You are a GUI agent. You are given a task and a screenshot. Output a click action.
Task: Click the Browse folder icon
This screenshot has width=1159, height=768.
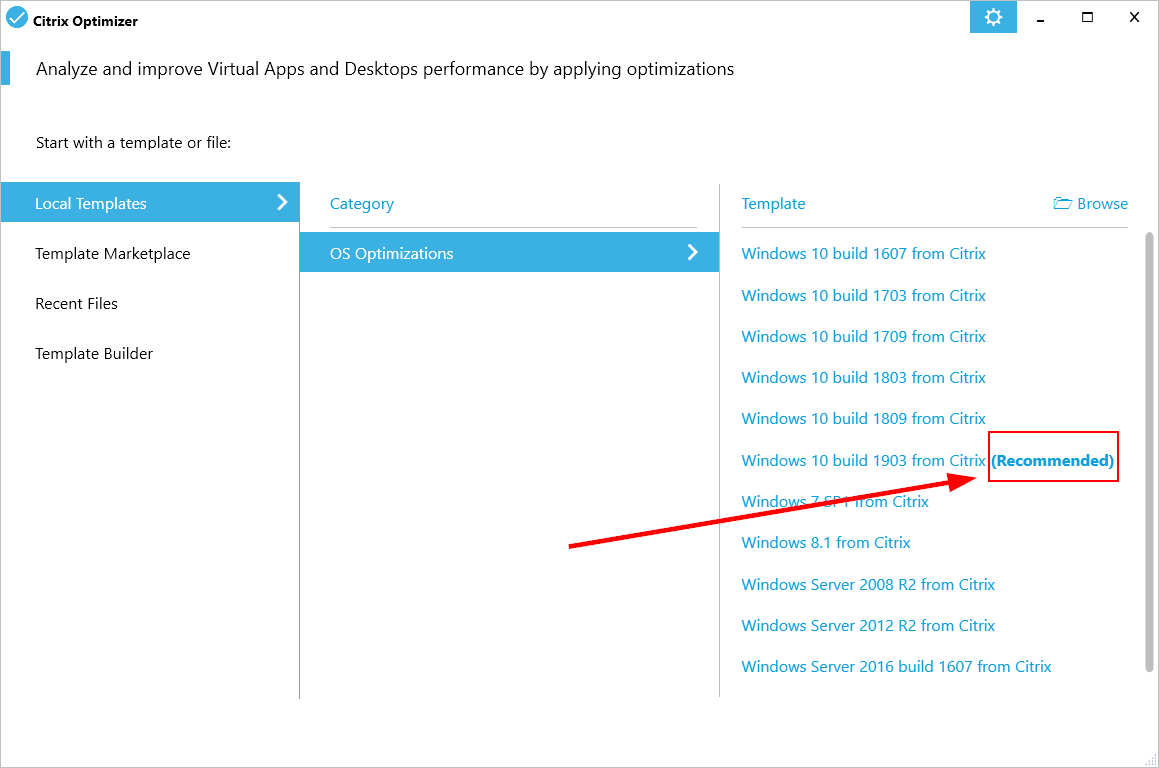point(1062,204)
